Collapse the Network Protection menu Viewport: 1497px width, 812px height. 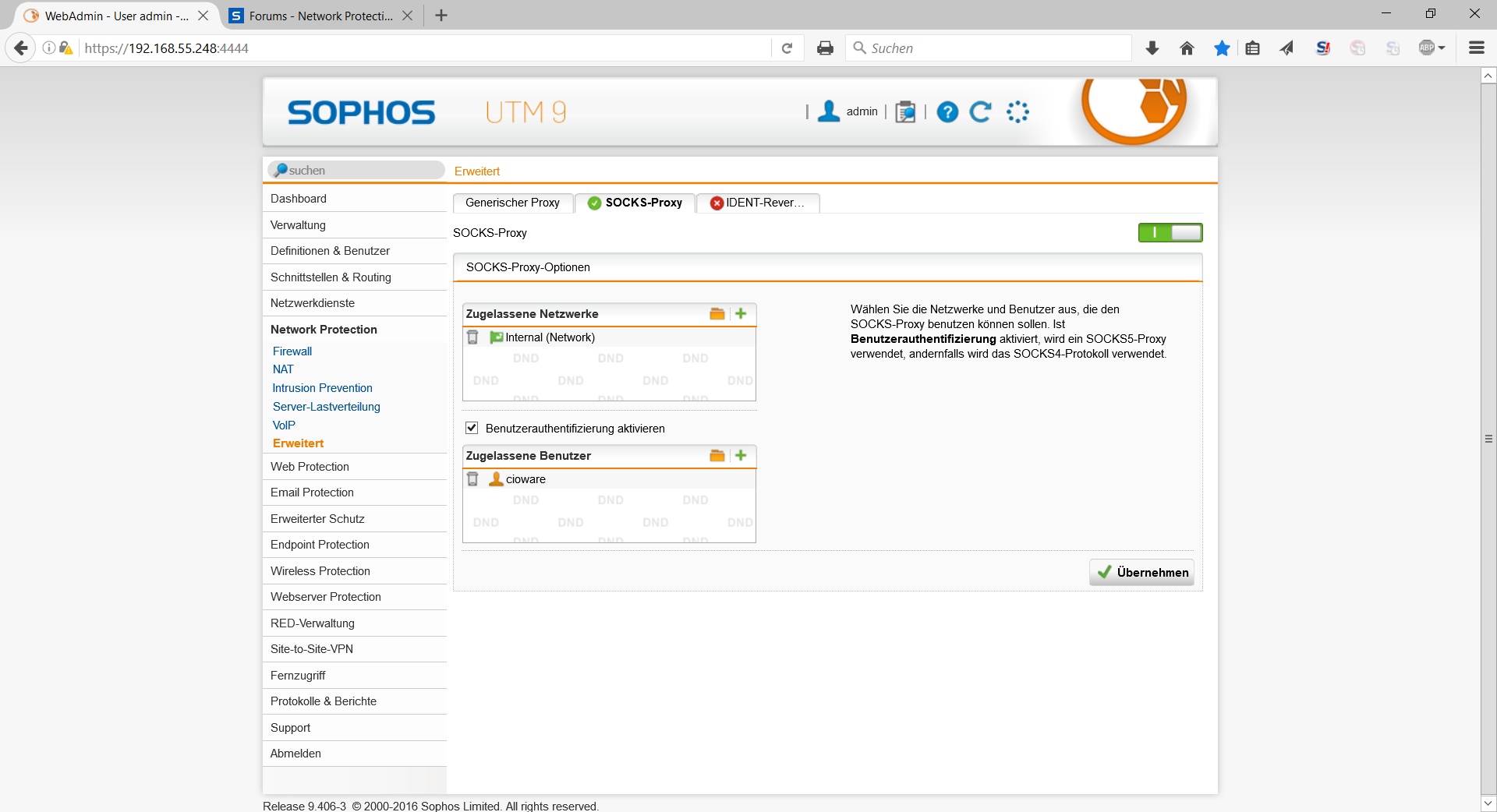click(x=355, y=330)
